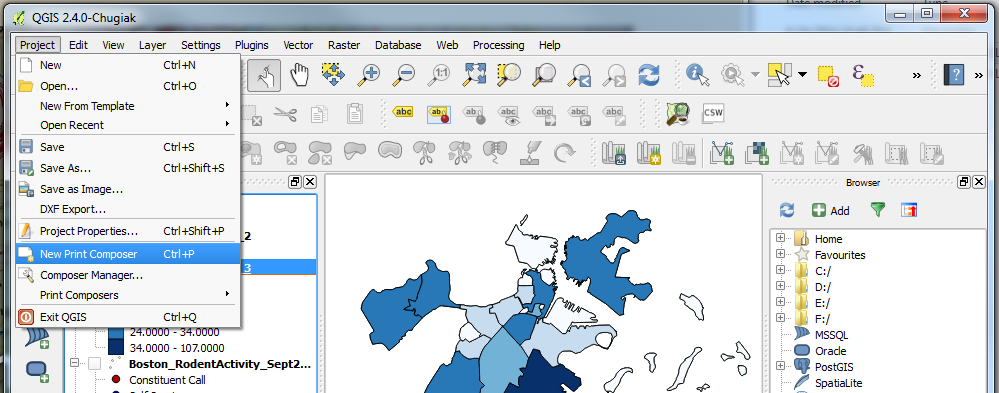Click the Zoom to Selection icon

coord(508,75)
